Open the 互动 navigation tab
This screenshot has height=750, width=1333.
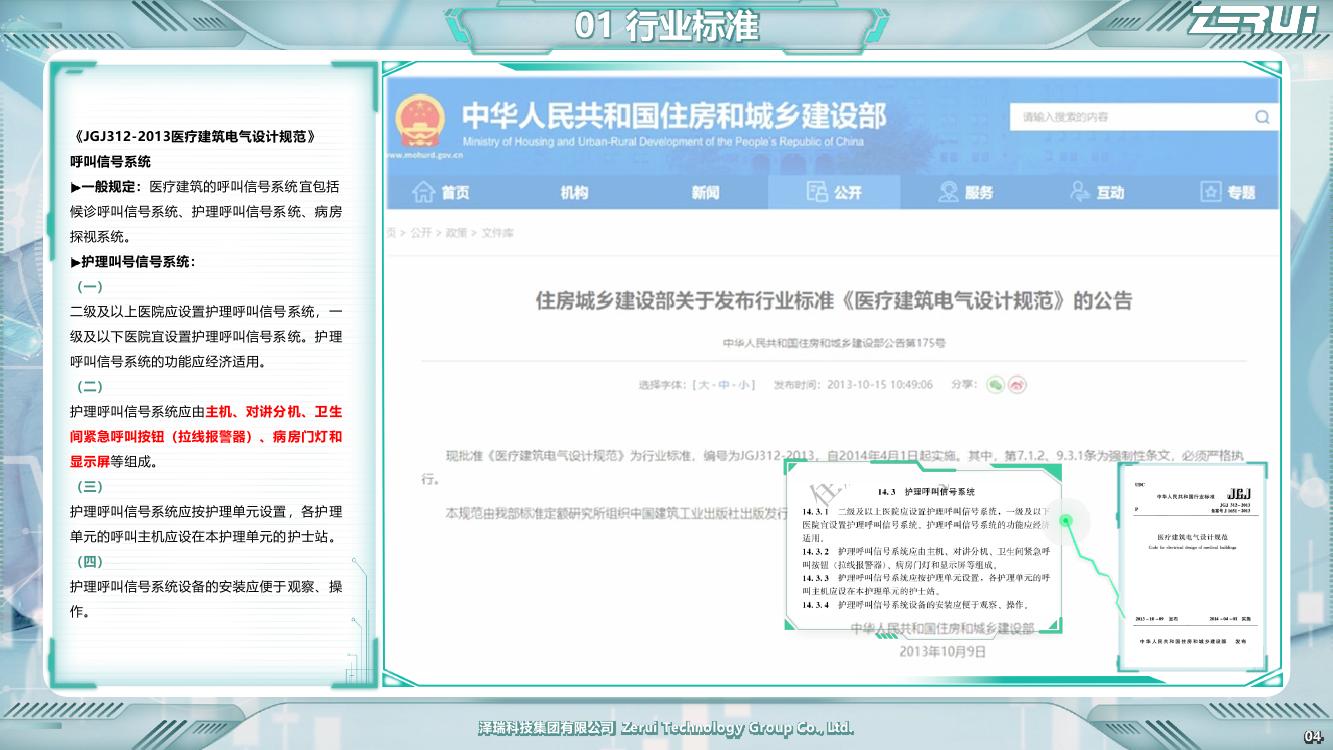1097,192
